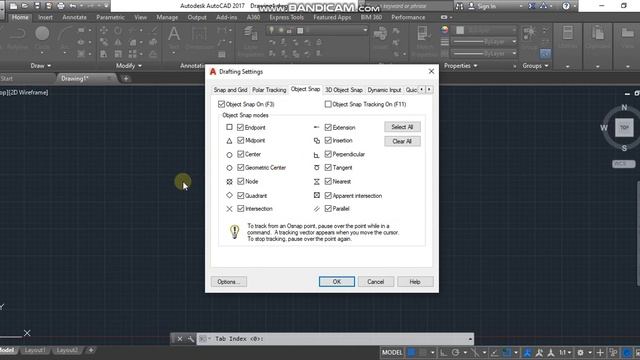Screen dimensions: 640x360
Task: Open the Annotate ribbon tab
Action: coord(74,18)
